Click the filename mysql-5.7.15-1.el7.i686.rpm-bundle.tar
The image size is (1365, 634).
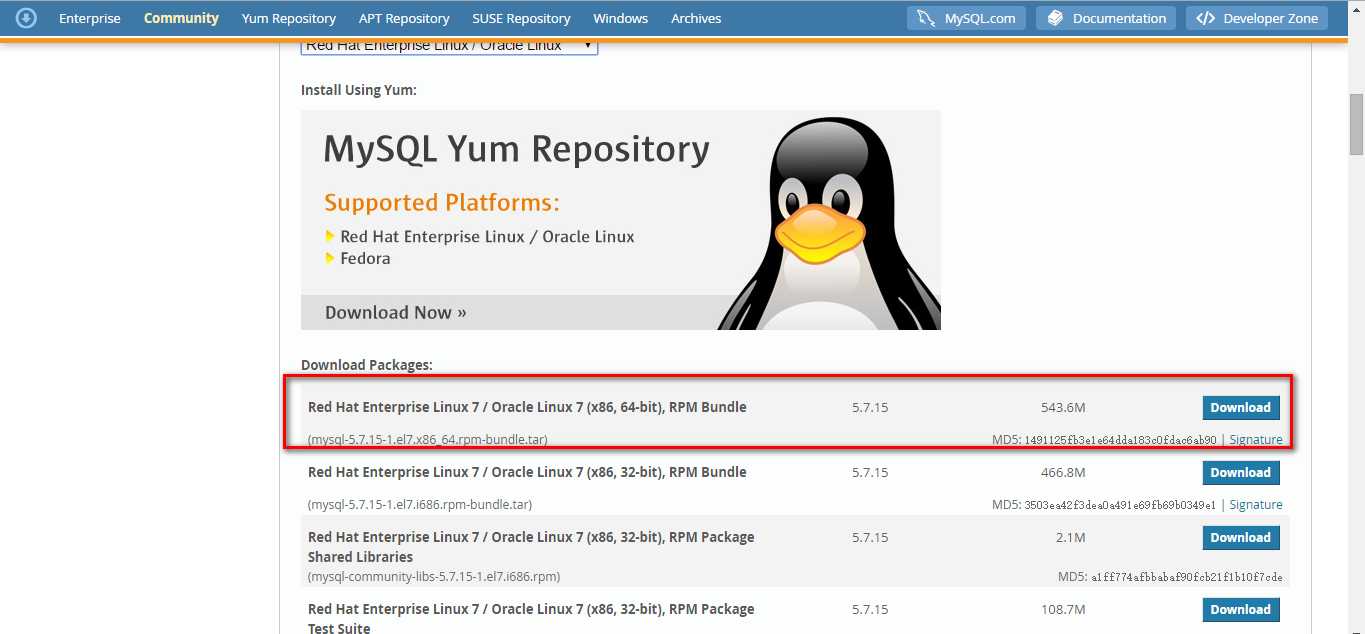(x=420, y=504)
